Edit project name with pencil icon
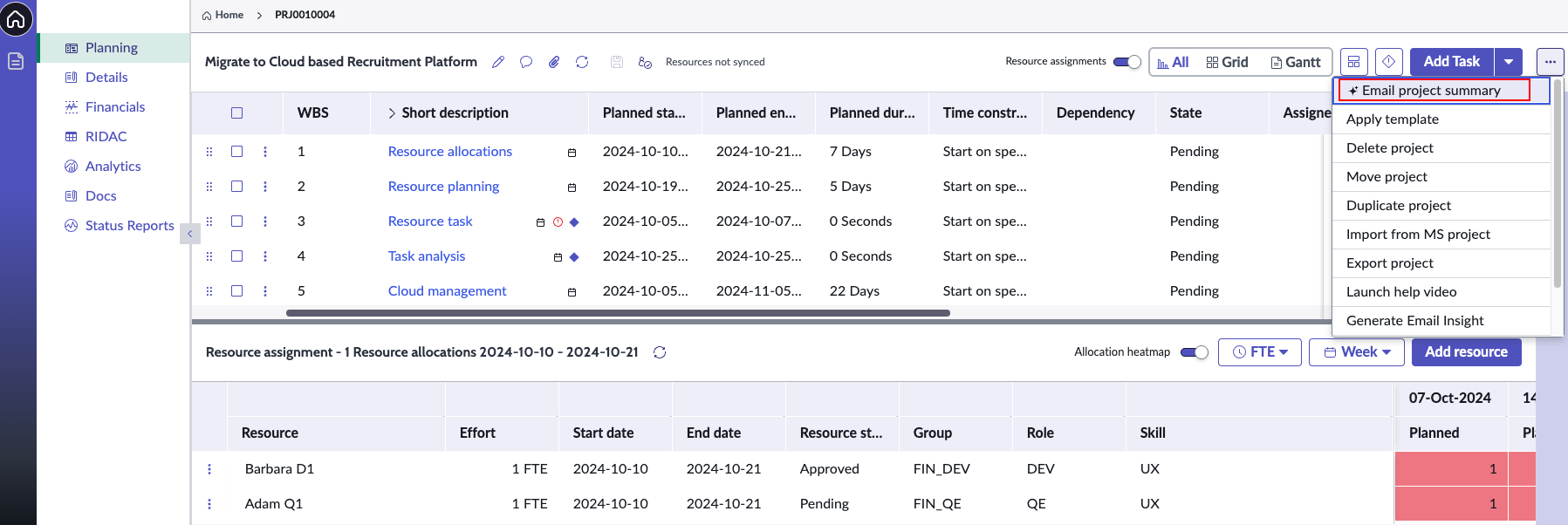This screenshot has height=525, width=1568. coord(498,62)
